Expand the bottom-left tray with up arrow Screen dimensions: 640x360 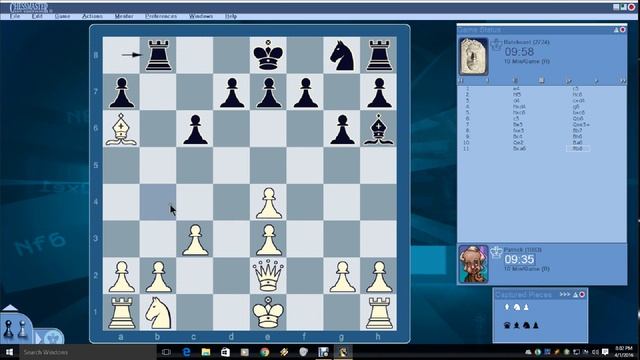click(10, 308)
